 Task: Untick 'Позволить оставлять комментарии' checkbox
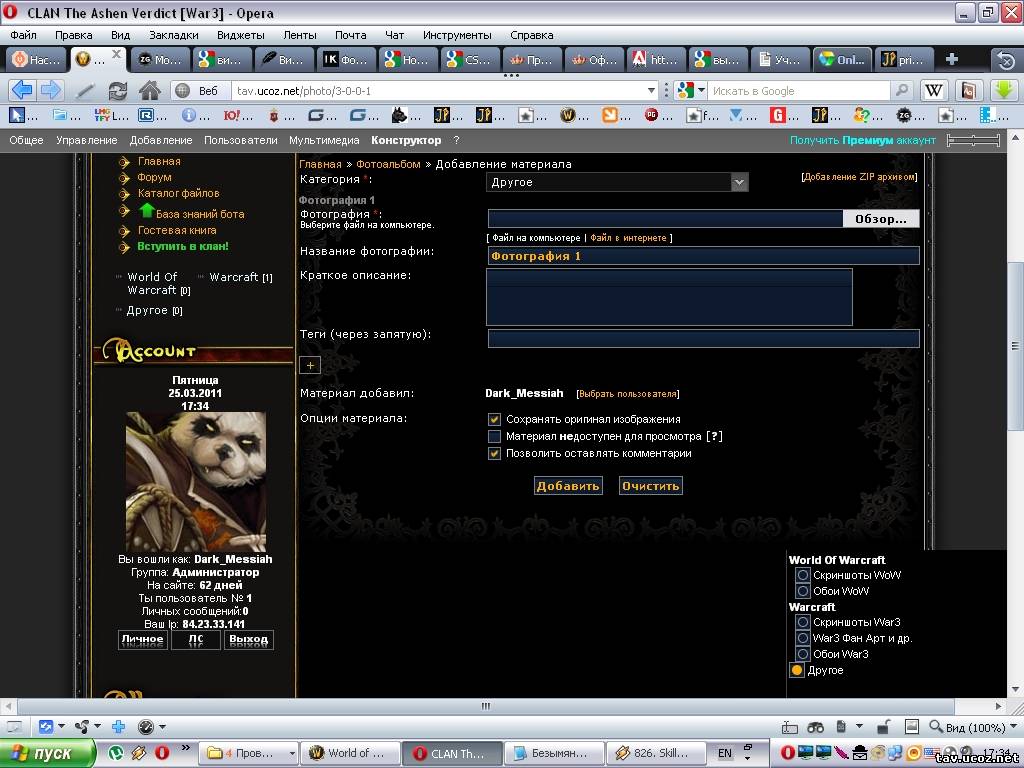[494, 454]
